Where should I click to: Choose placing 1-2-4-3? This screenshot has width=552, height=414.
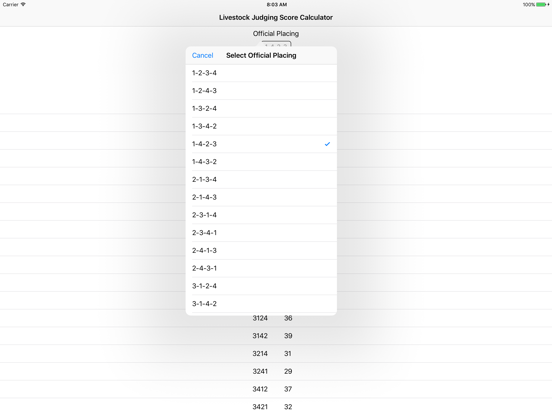point(261,91)
